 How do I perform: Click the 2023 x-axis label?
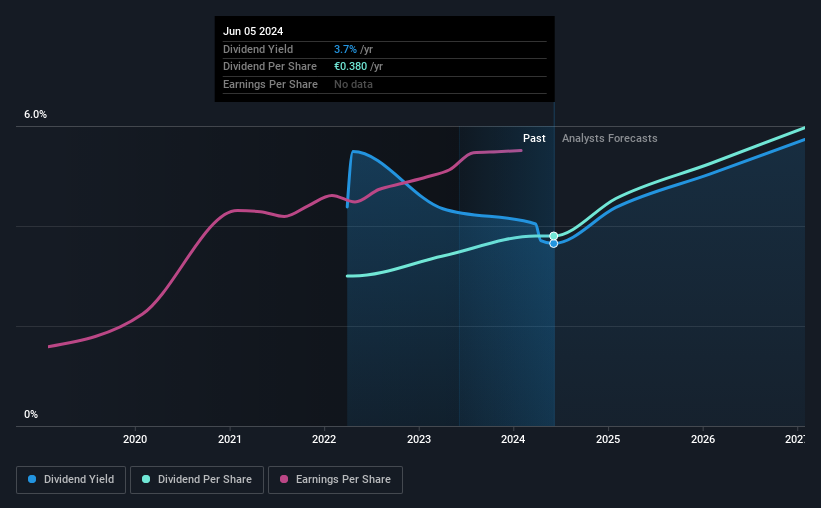419,439
